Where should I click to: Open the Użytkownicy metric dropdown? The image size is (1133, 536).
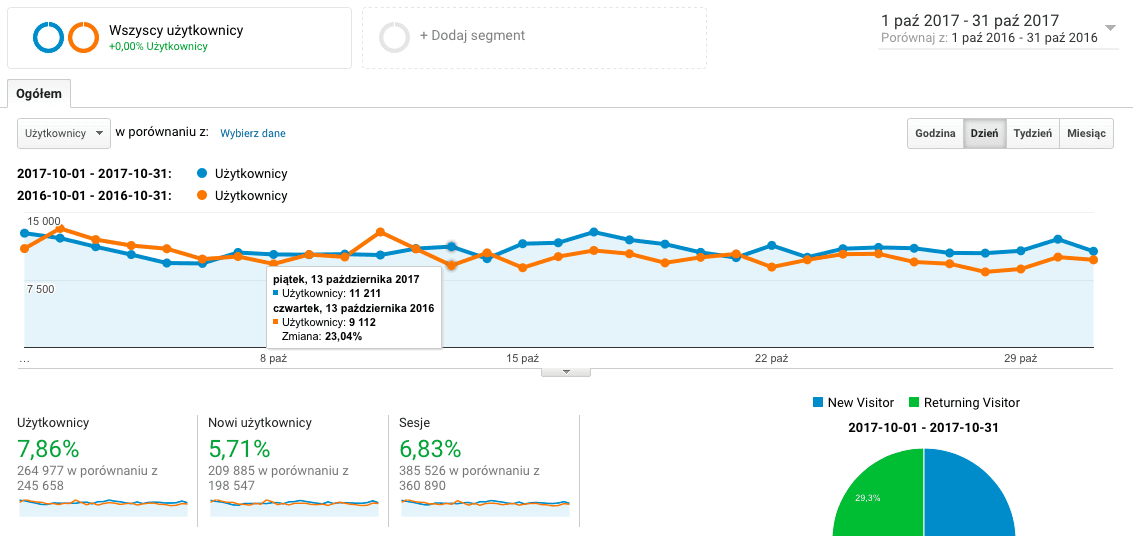[x=64, y=134]
